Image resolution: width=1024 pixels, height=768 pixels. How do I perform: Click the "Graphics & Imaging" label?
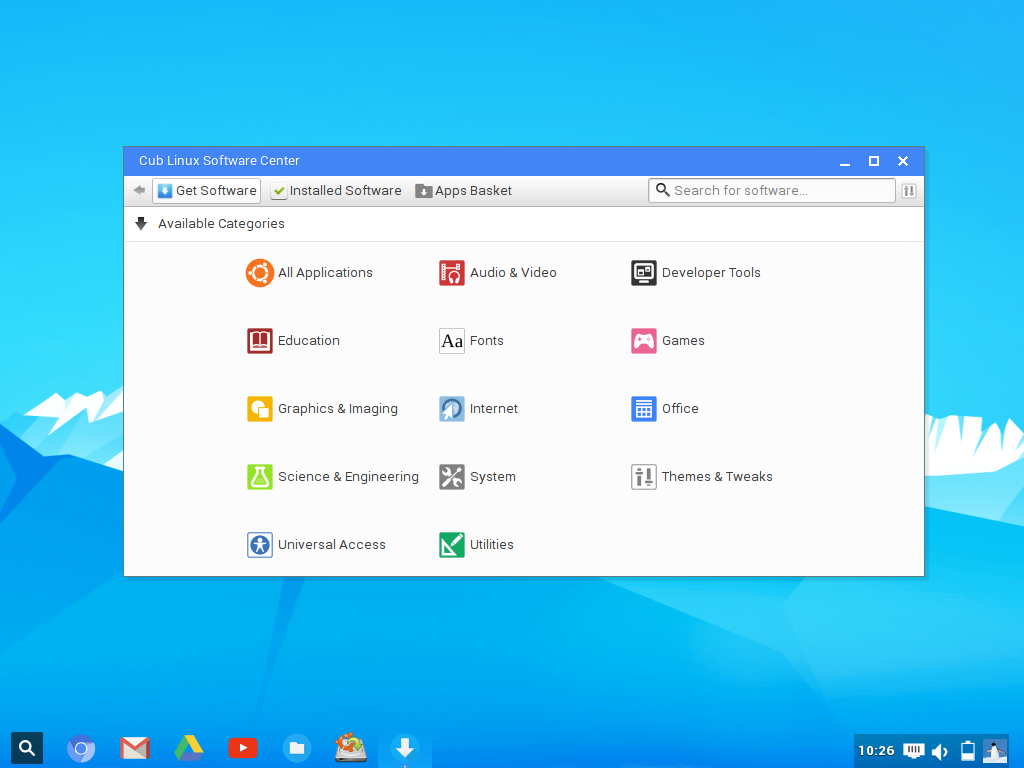point(338,409)
